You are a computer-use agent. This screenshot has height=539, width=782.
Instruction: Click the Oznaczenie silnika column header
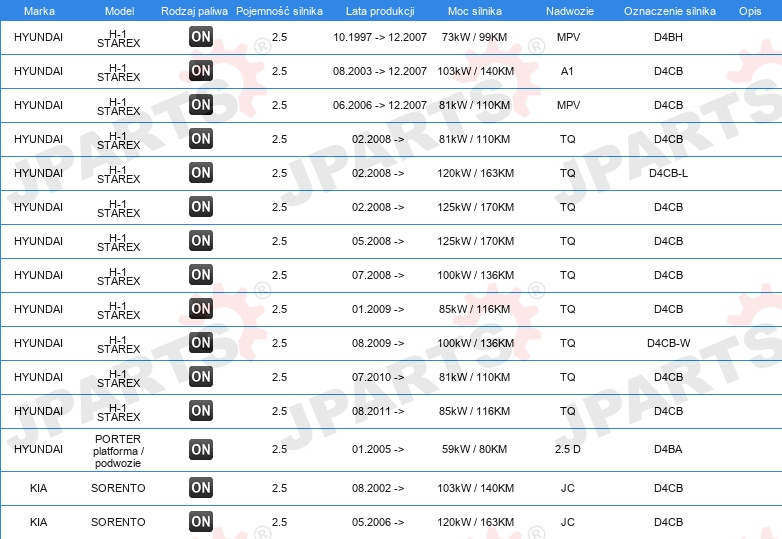click(x=669, y=11)
